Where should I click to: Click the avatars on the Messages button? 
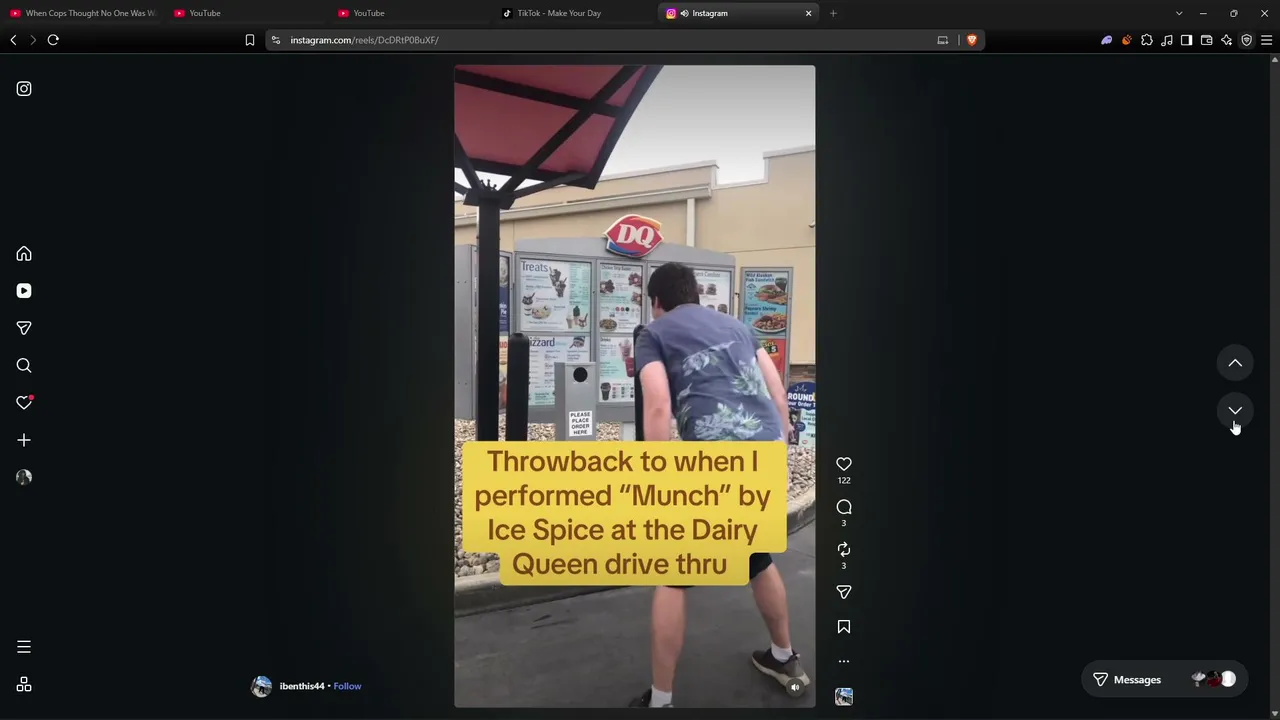1214,680
